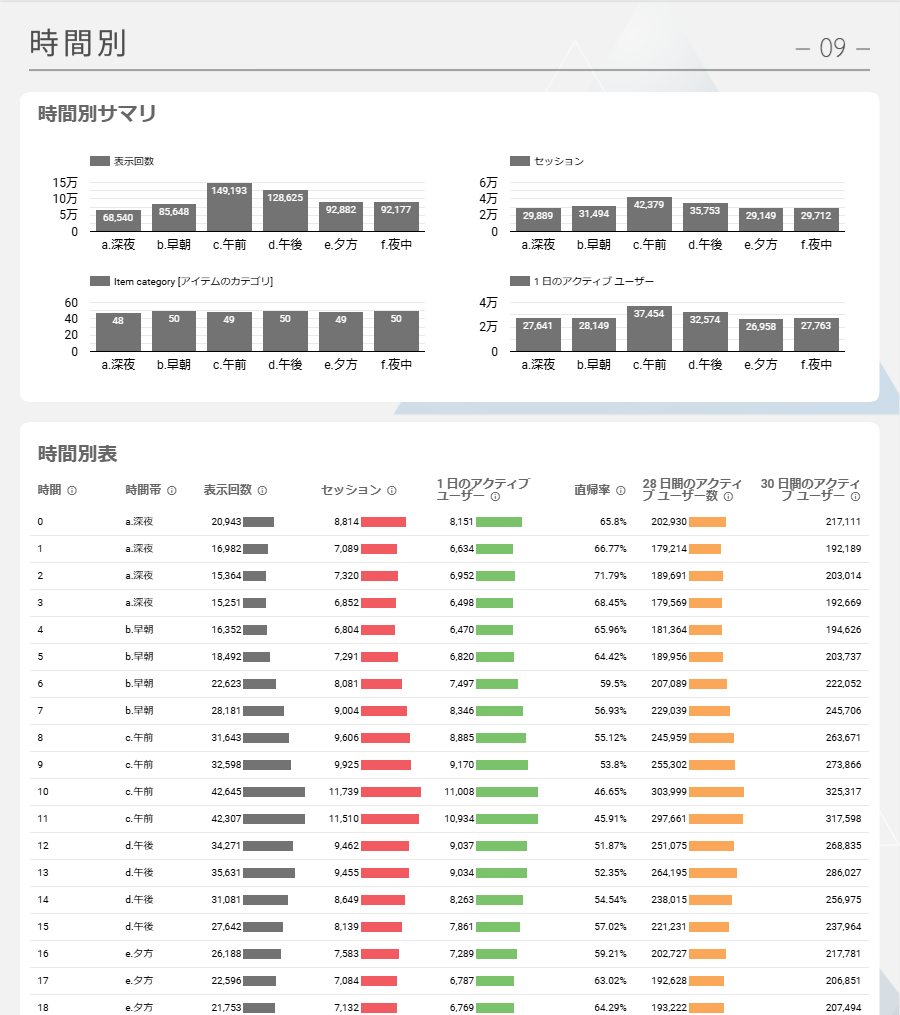Click the 42,645 表示回数 cell
This screenshot has width=900, height=1015.
pos(226,792)
